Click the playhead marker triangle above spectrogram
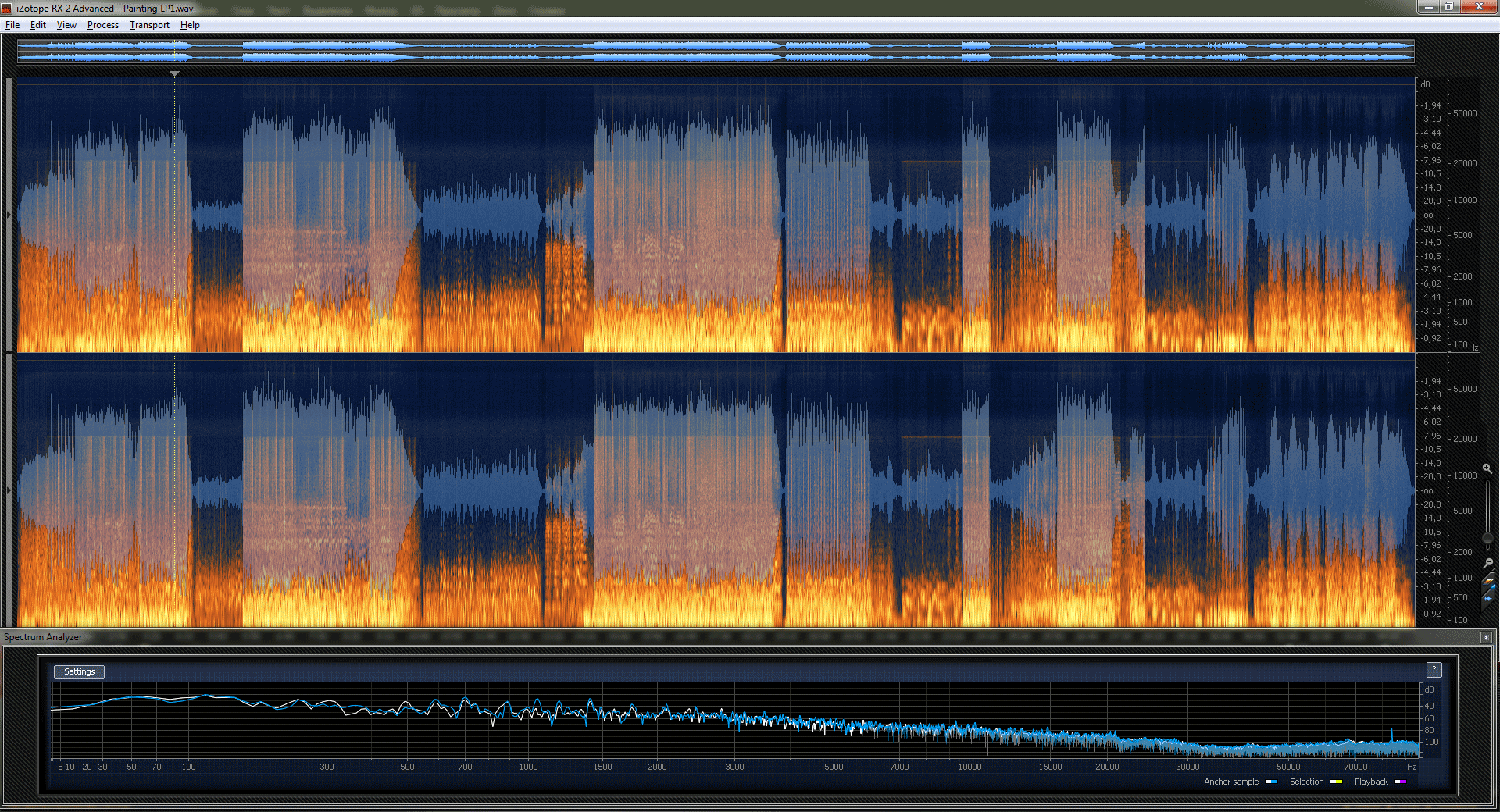Image resolution: width=1500 pixels, height=812 pixels. (174, 73)
